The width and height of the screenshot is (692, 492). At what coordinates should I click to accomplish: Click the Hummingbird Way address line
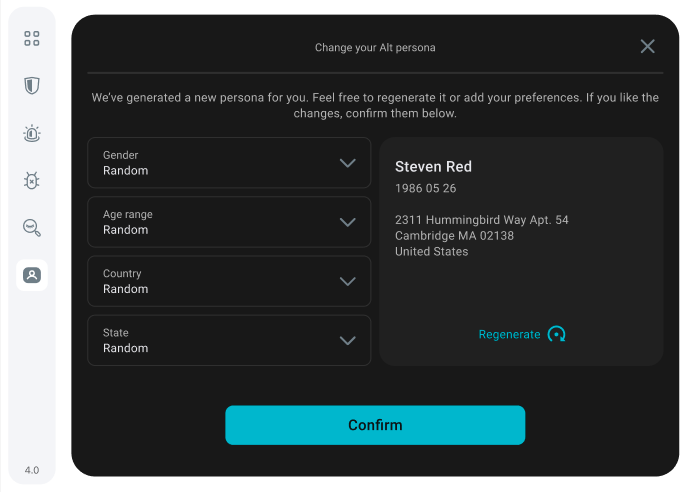[481, 220]
